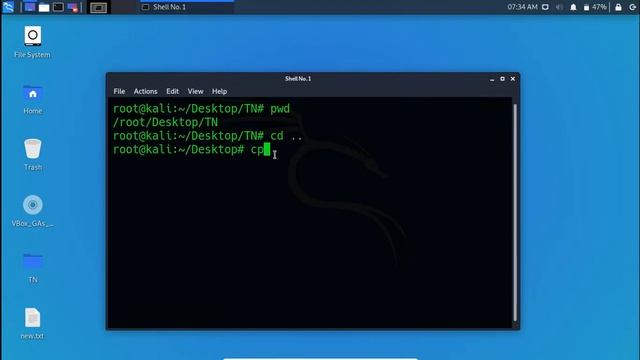This screenshot has width=640, height=360.
Task: Open the Kali applications menu
Action: click(8, 7)
